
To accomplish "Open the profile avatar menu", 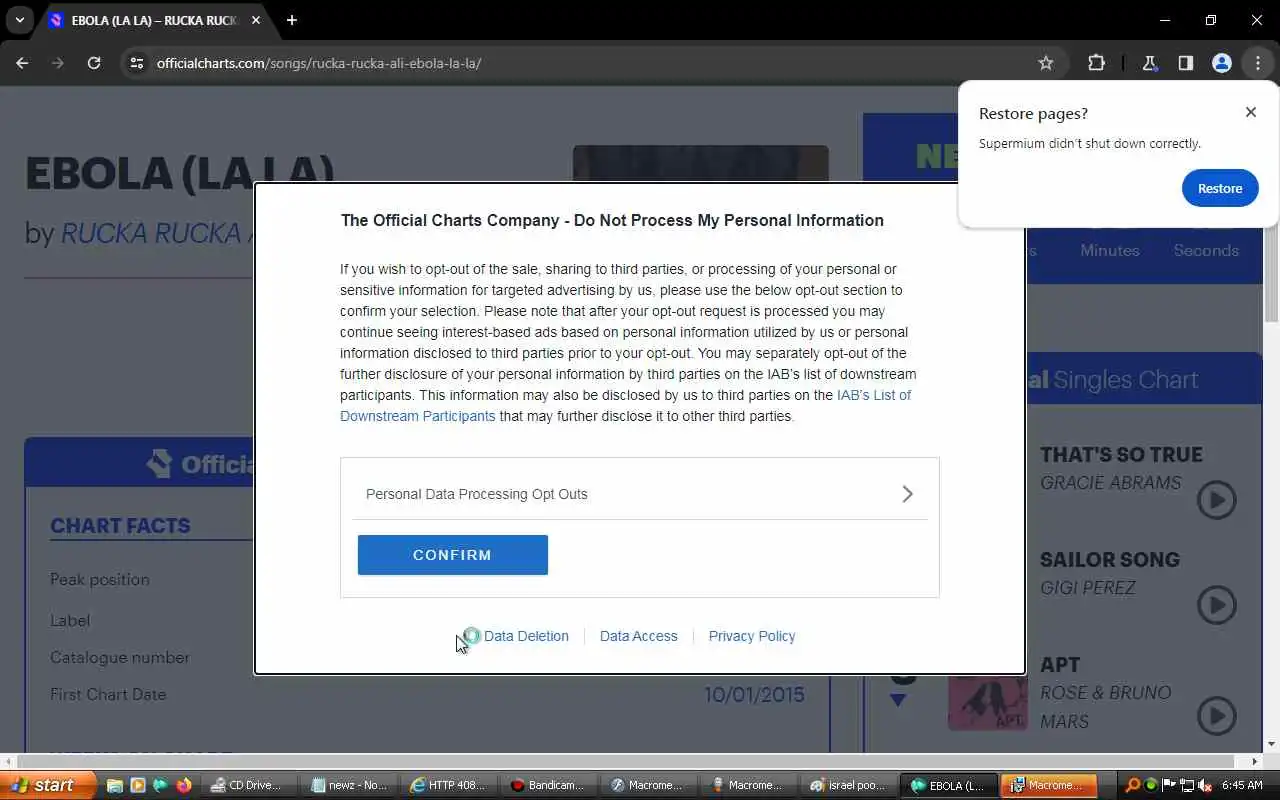I will pos(1222,63).
